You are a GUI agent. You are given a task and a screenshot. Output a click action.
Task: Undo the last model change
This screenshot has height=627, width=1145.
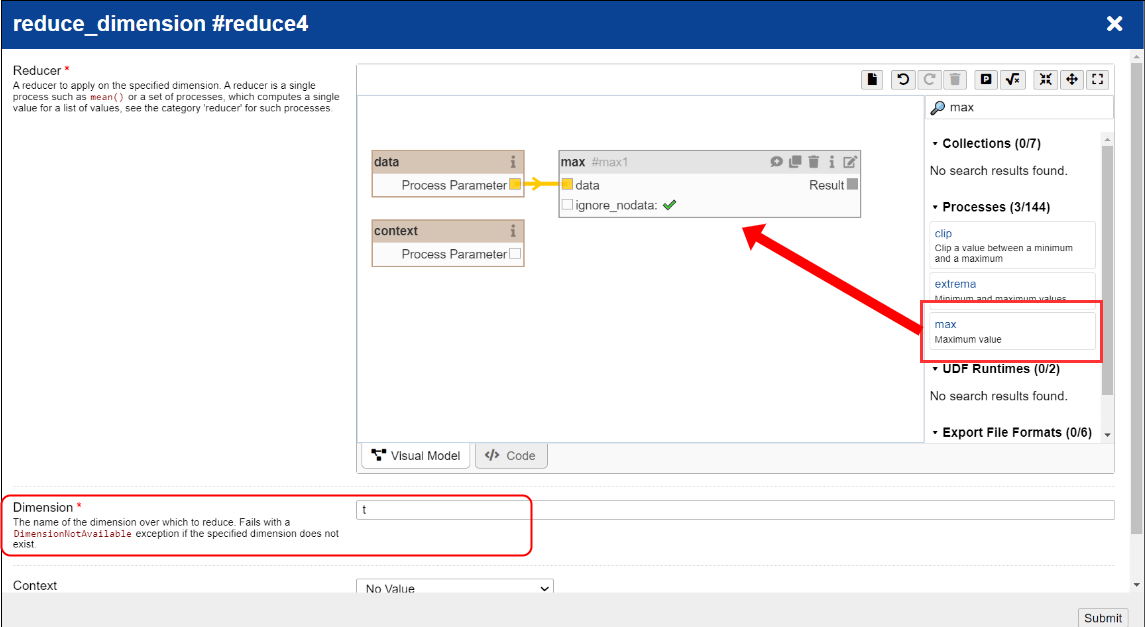click(x=903, y=80)
